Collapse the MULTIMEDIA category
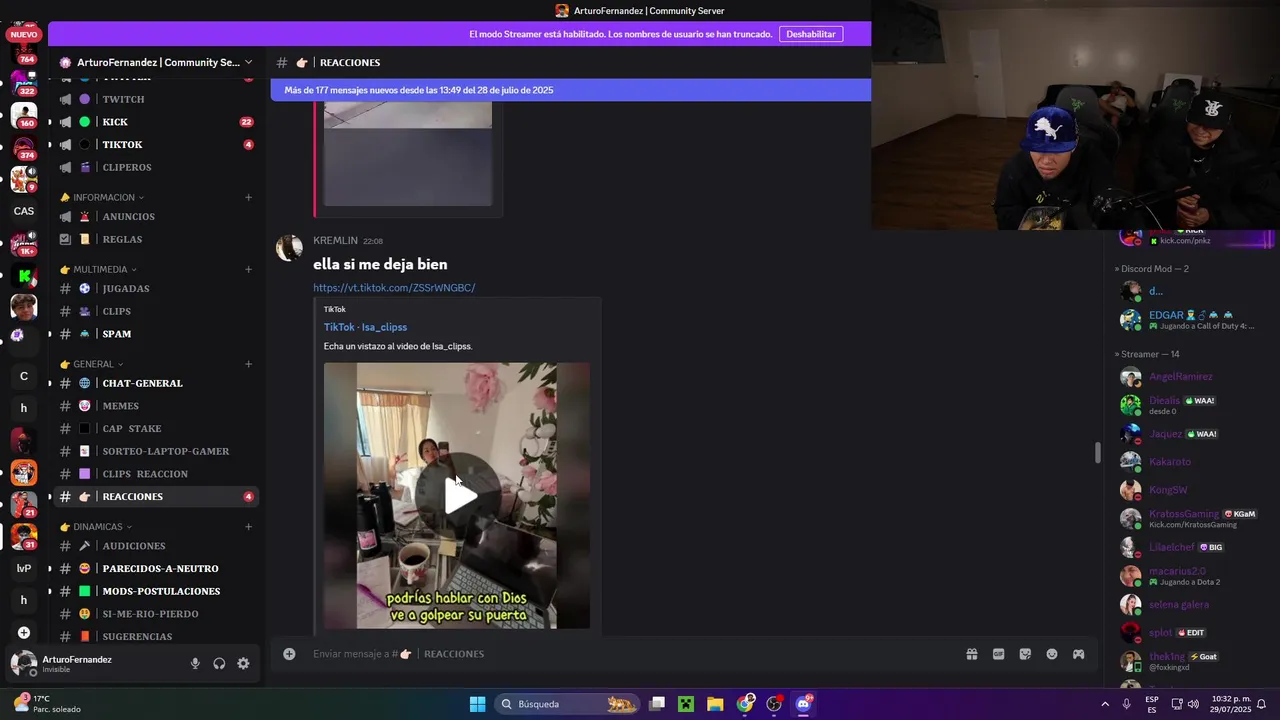1280x720 pixels. click(x=98, y=269)
